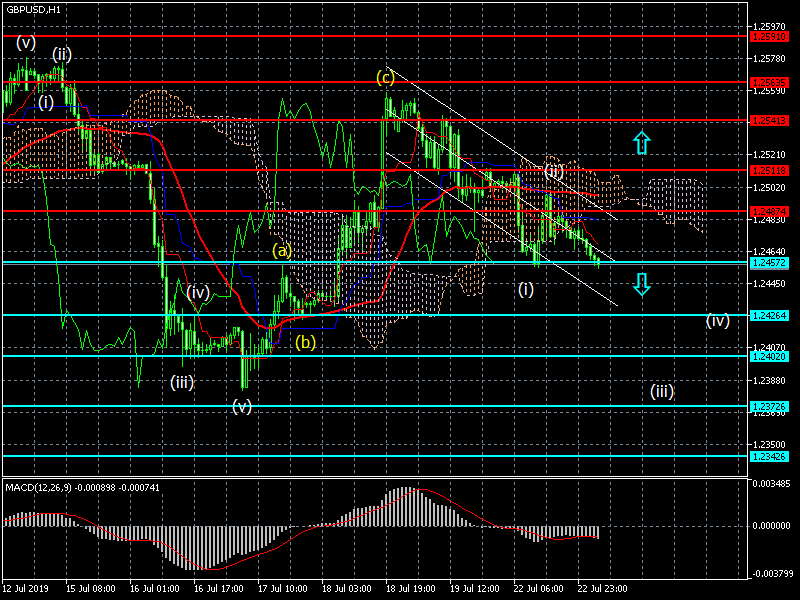Click the 17 Jul 10:00 time label
The height and width of the screenshot is (600, 800).
coord(283,589)
